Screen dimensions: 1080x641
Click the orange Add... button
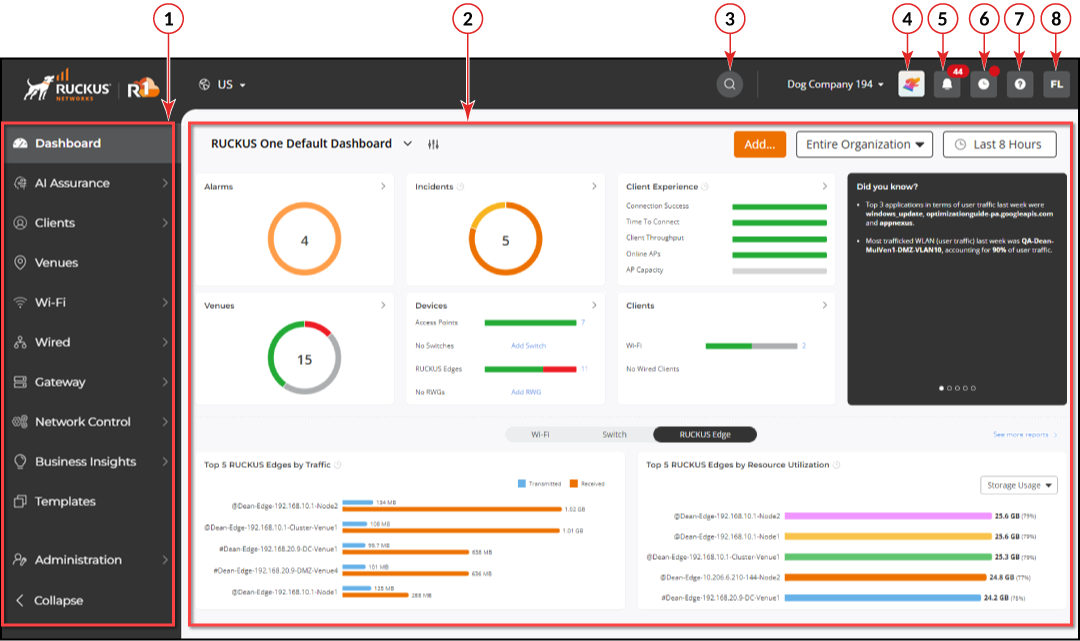(x=760, y=144)
